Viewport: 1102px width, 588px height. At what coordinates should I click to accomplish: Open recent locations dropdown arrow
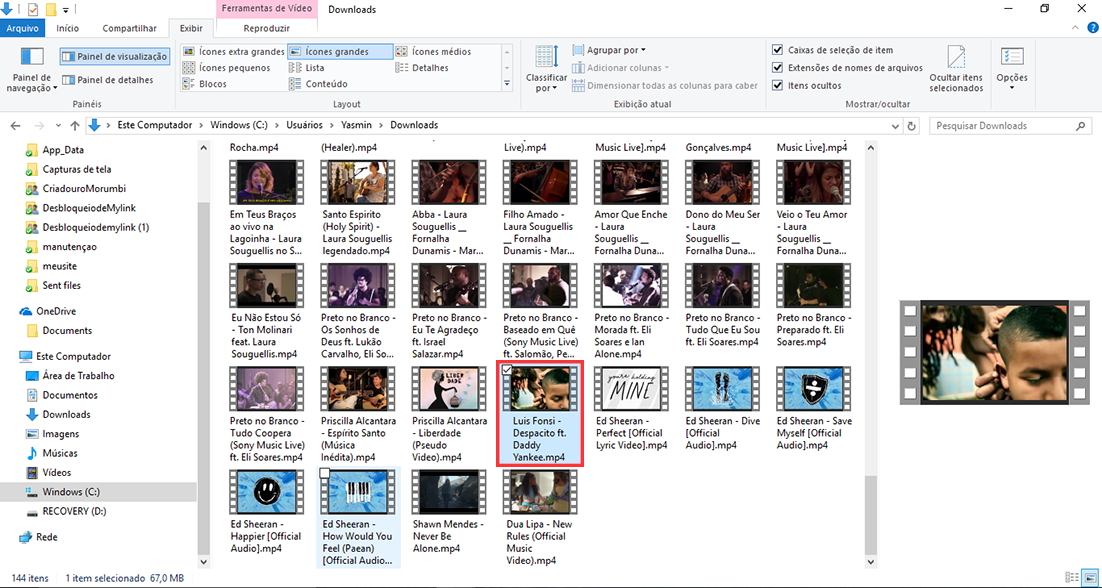coord(59,126)
